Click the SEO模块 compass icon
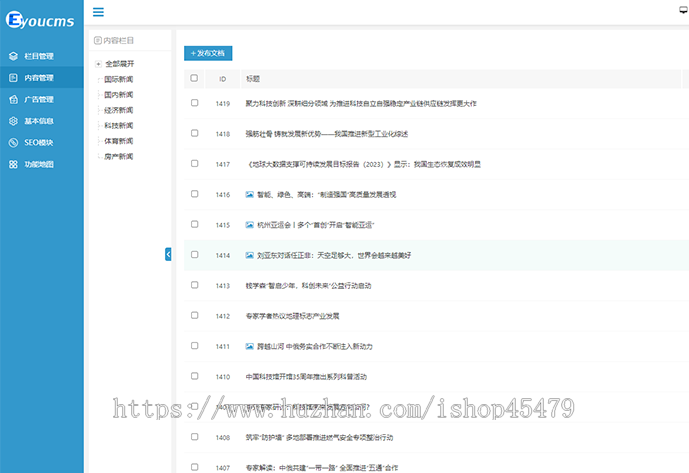This screenshot has height=473, width=689. 13,142
